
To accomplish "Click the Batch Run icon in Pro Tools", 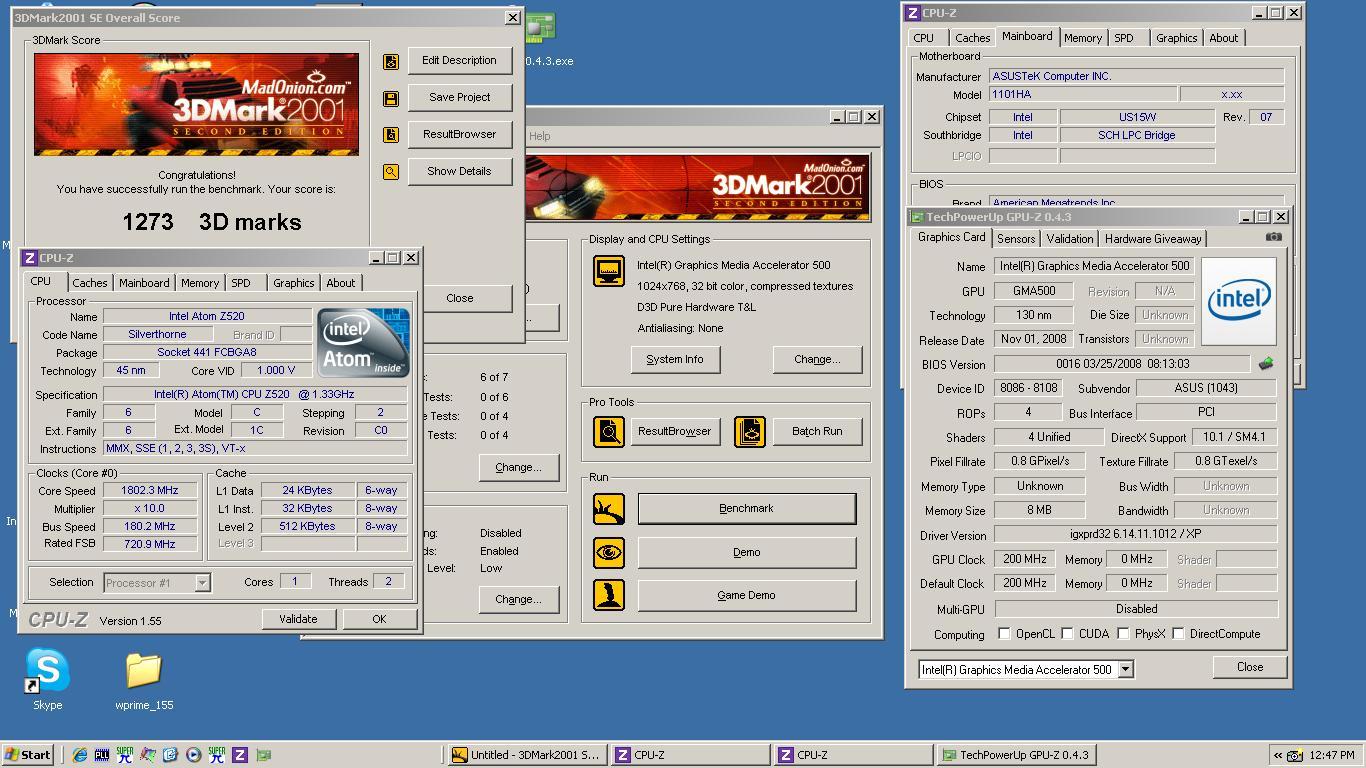I will [x=749, y=432].
